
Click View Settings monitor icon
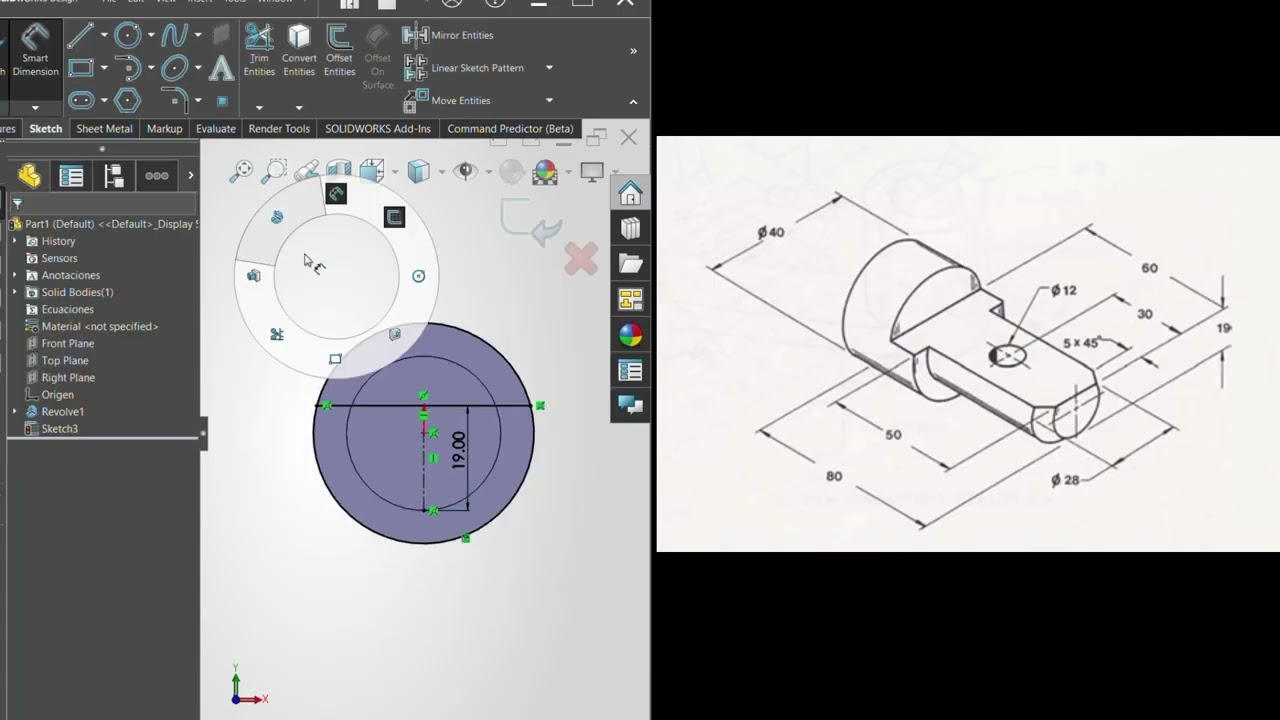coord(592,171)
